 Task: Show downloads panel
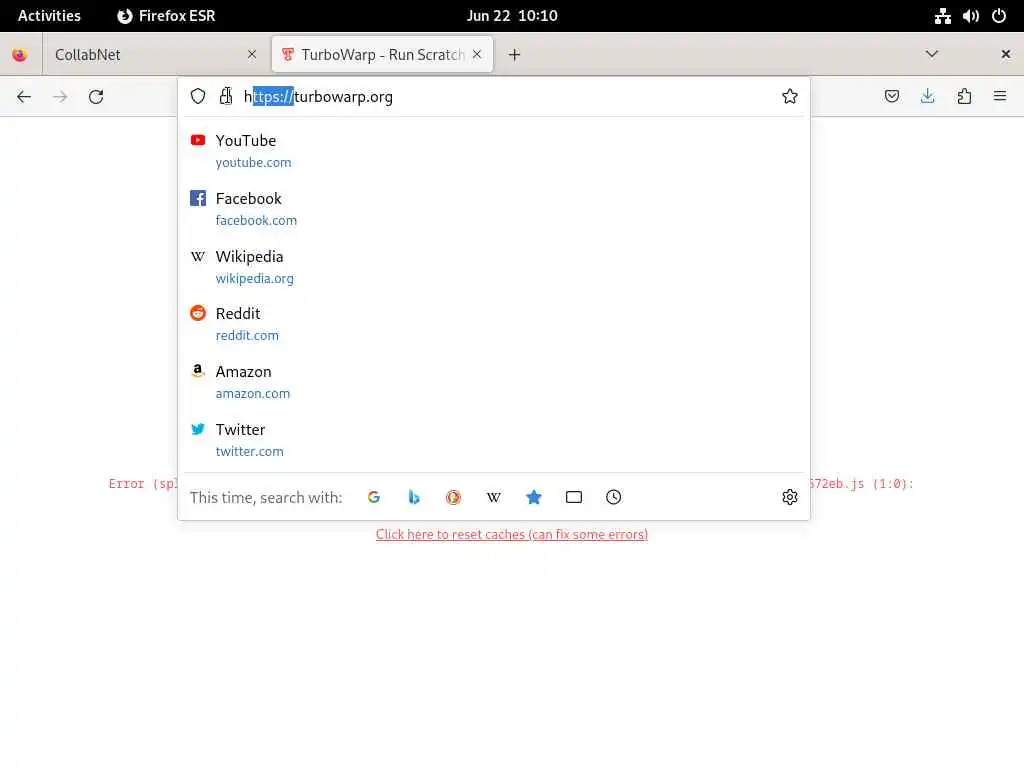click(927, 97)
